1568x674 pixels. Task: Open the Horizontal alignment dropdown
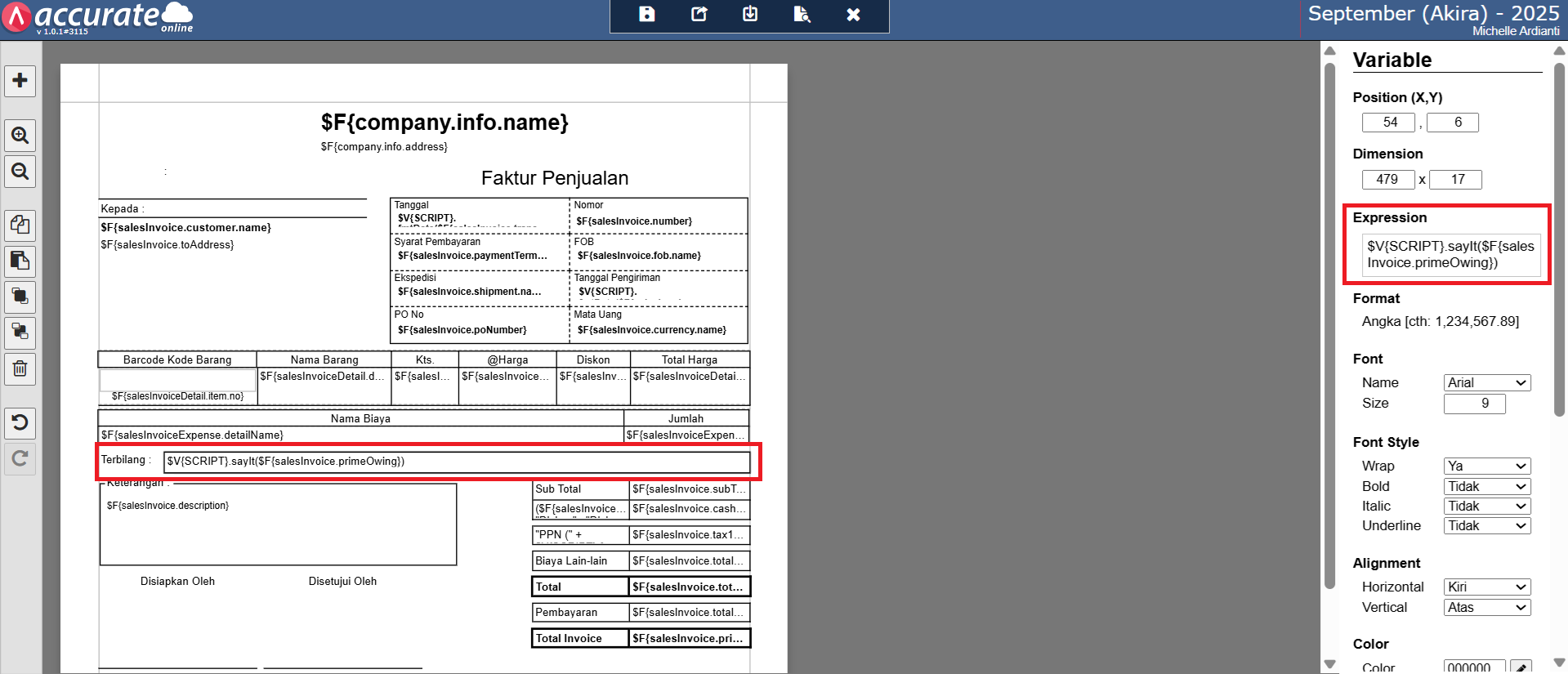pyautogui.click(x=1486, y=587)
